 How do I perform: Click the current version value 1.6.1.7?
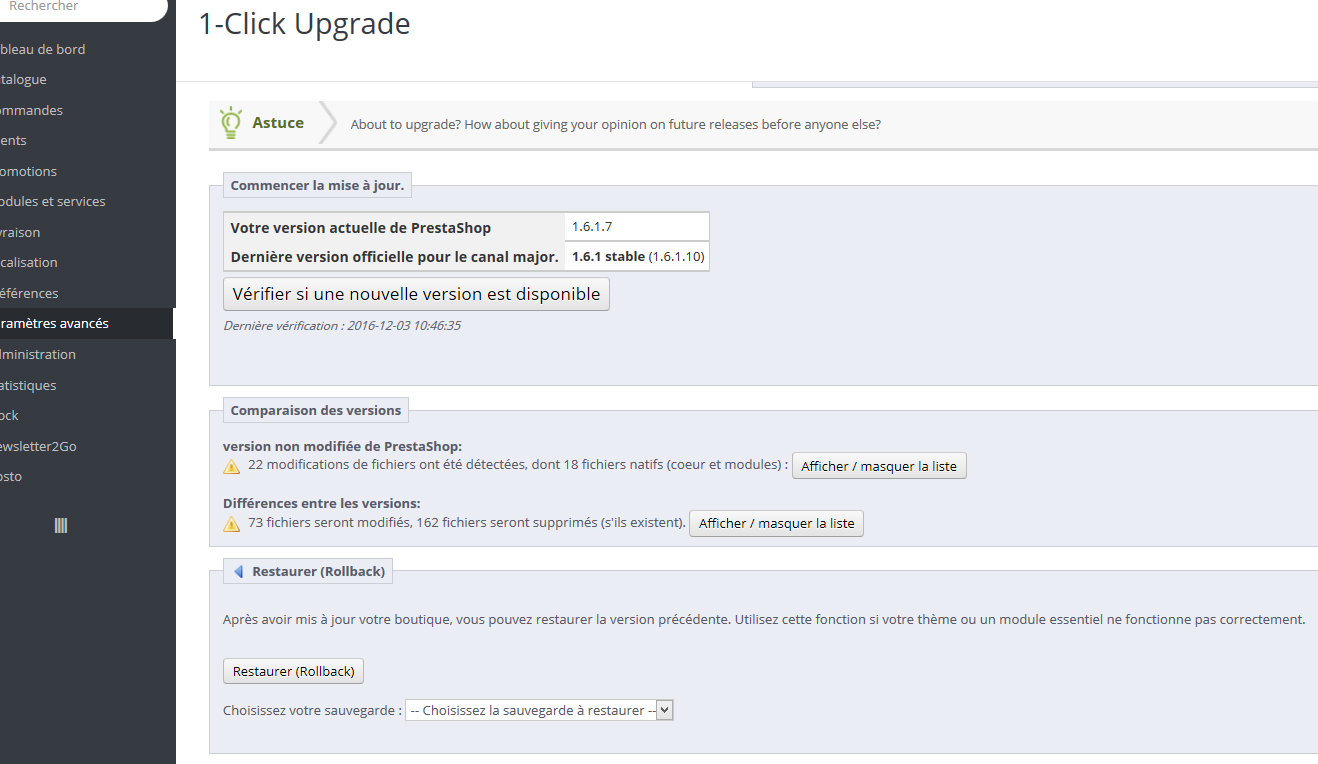592,227
